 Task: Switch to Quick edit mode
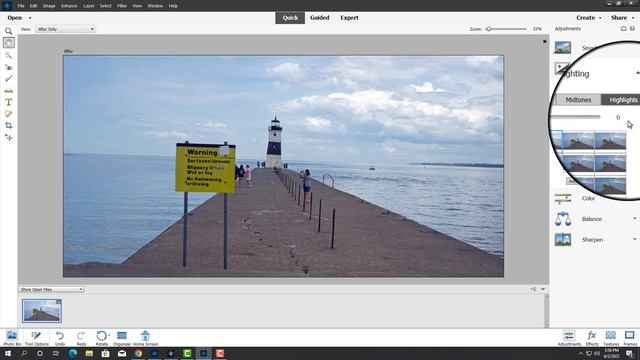tap(290, 18)
